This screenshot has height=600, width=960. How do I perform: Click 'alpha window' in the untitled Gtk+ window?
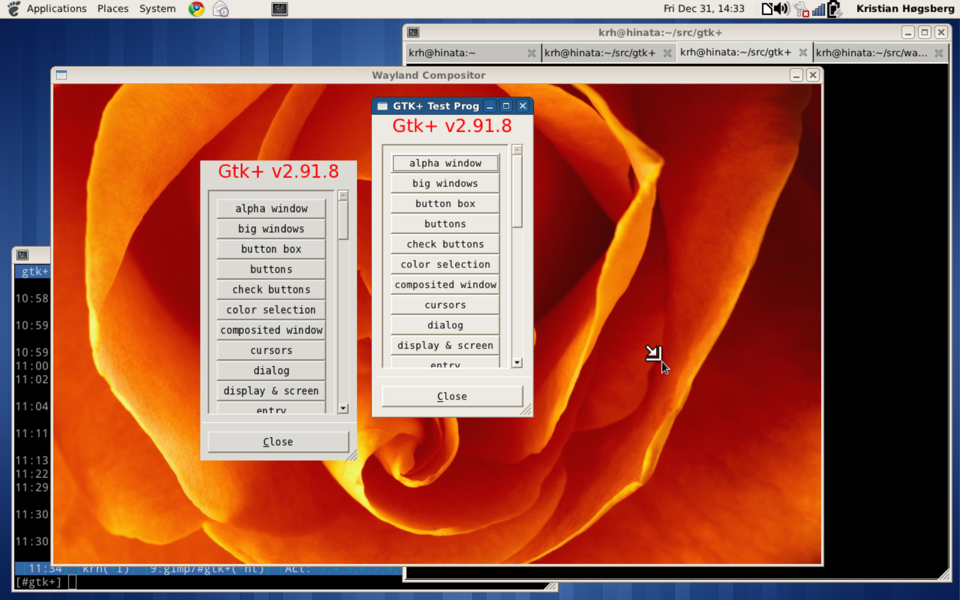[x=271, y=209]
